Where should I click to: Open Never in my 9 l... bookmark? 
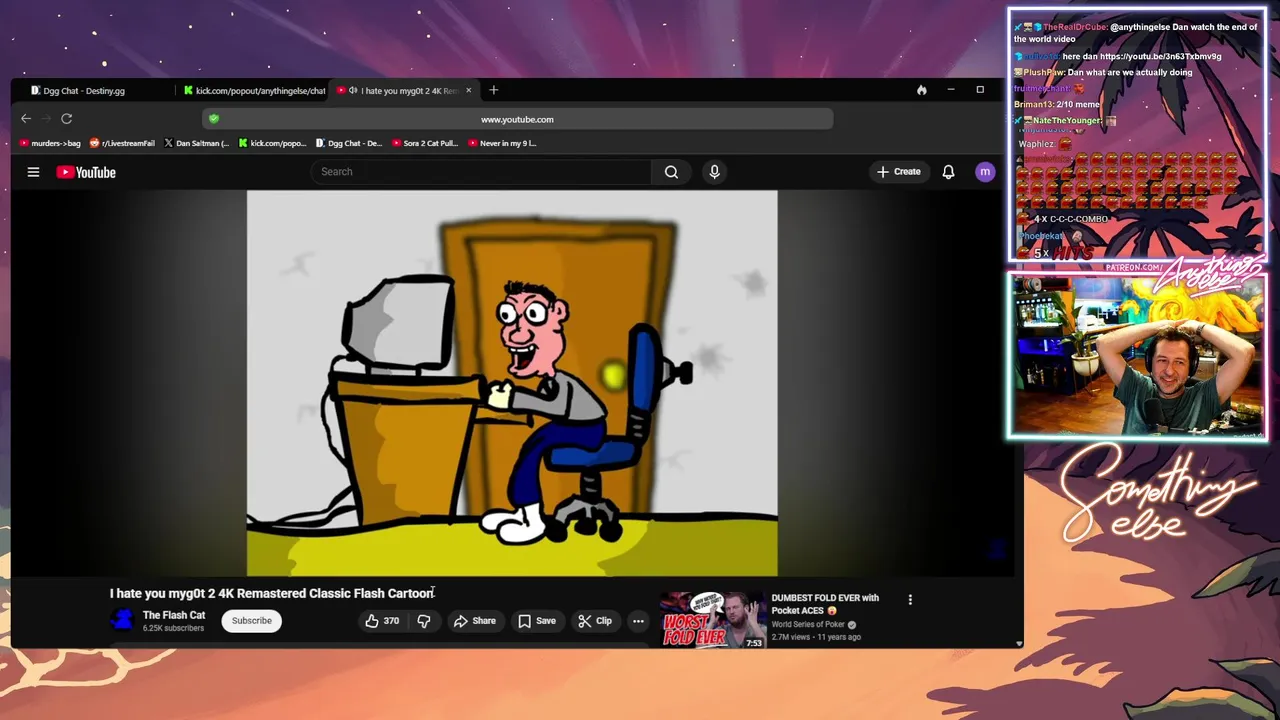point(501,143)
